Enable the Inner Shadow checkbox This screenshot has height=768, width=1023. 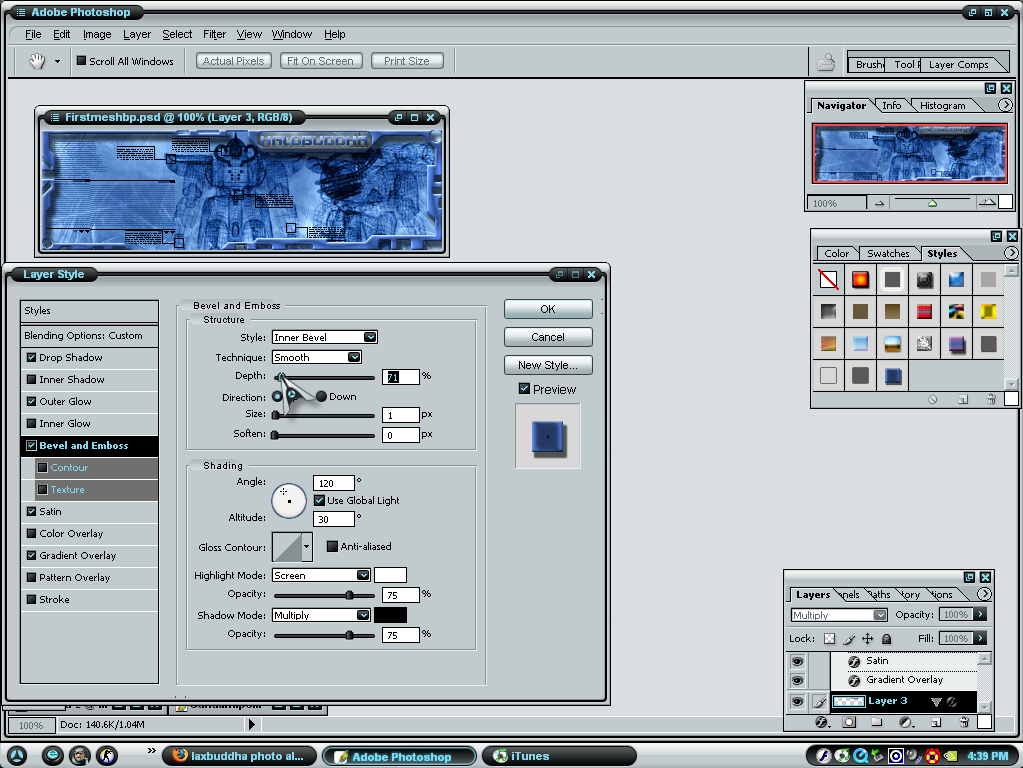pyautogui.click(x=31, y=380)
